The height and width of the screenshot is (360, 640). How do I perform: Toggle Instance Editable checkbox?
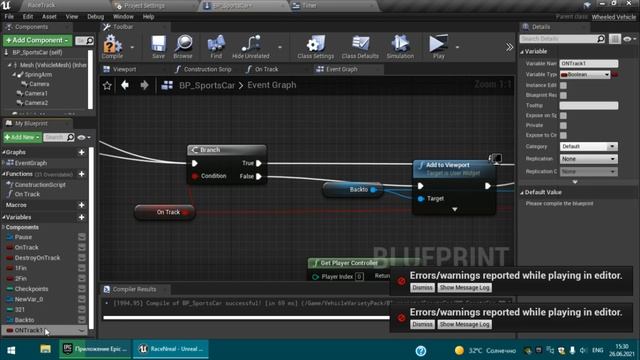(563, 85)
